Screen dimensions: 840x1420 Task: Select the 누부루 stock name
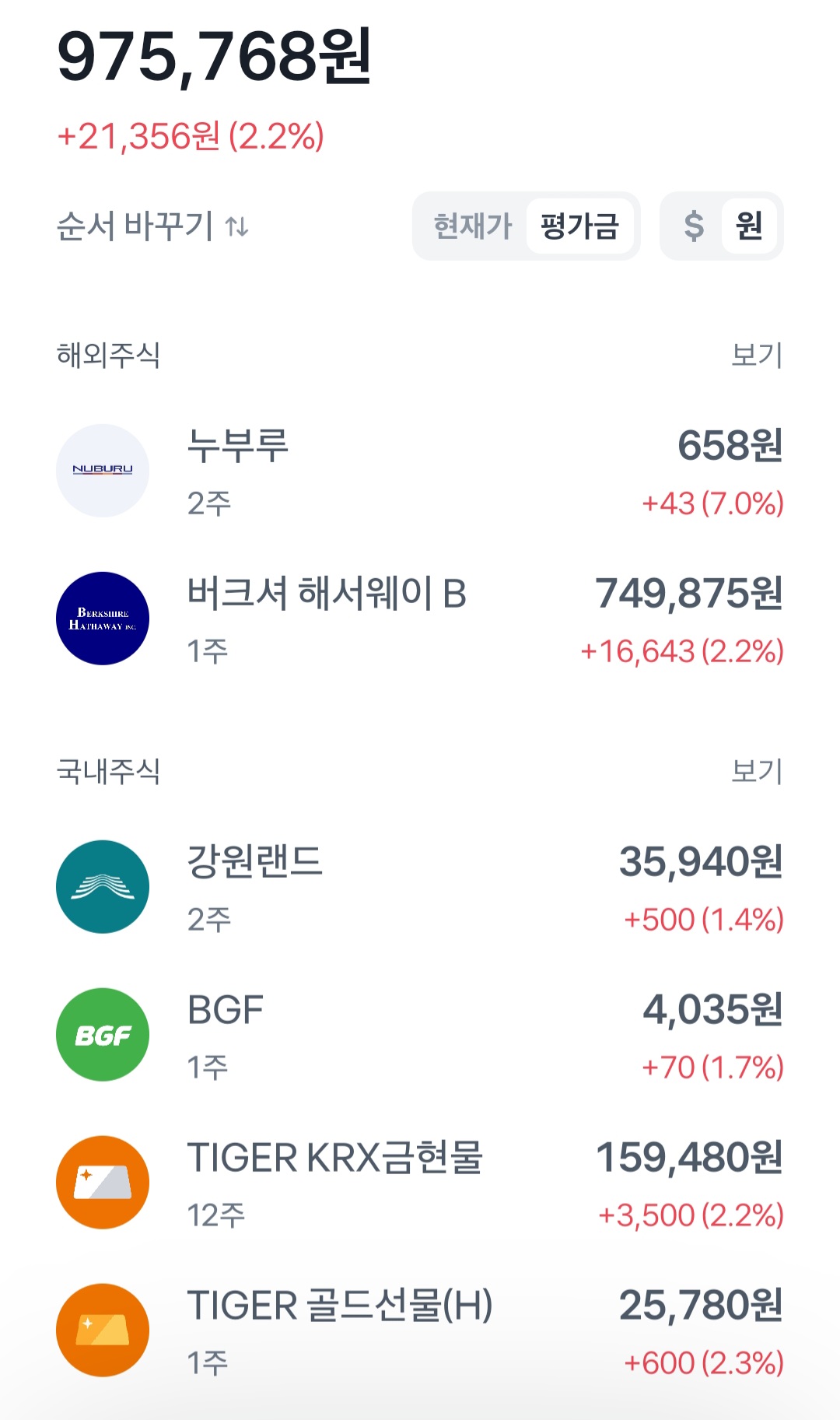(x=237, y=446)
